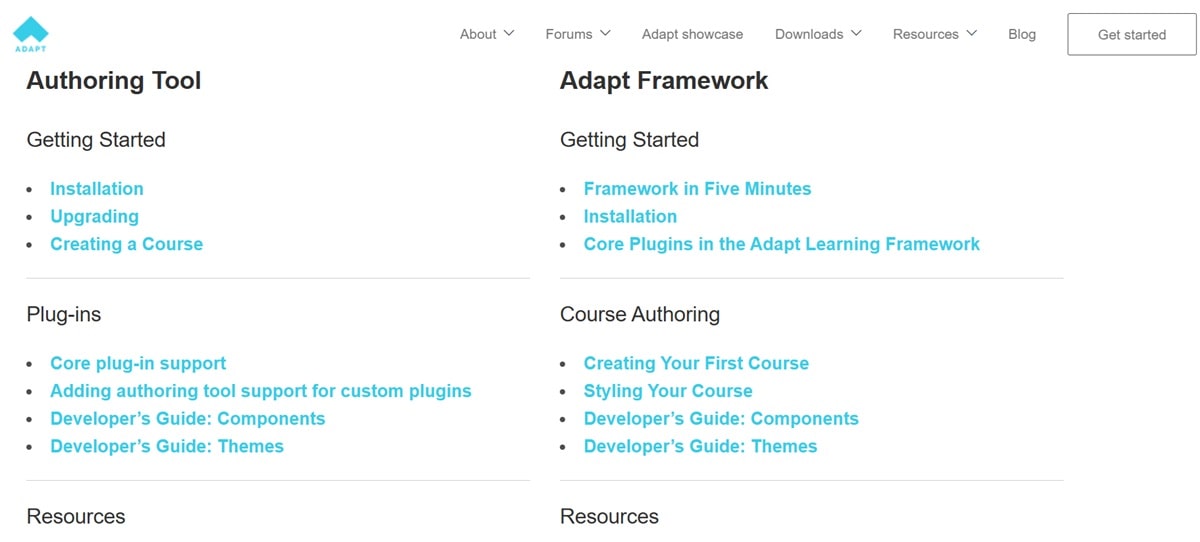Go to Adapt showcase page
This screenshot has height=542, width=1200.
pyautogui.click(x=692, y=34)
